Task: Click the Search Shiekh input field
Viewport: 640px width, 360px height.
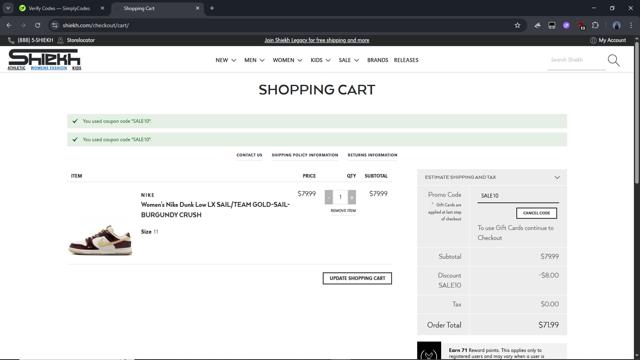Action: [576, 60]
